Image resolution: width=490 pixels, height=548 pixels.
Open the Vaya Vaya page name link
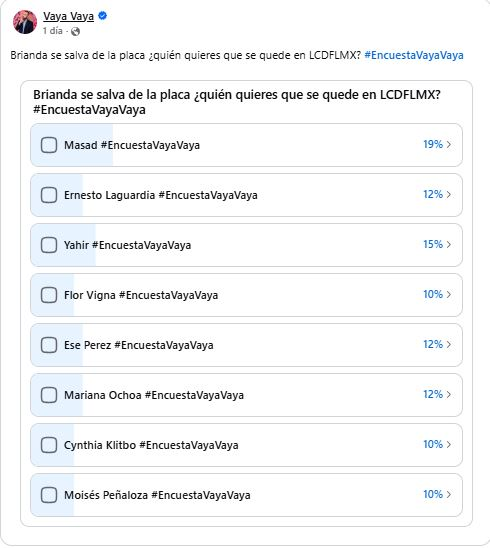click(69, 16)
